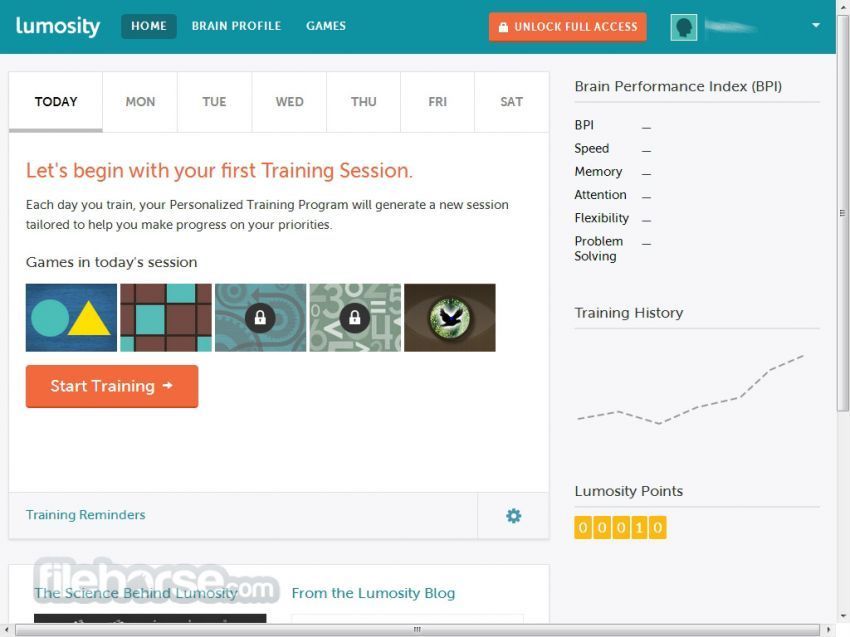
Task: Click the Training History chart
Action: pyautogui.click(x=691, y=390)
